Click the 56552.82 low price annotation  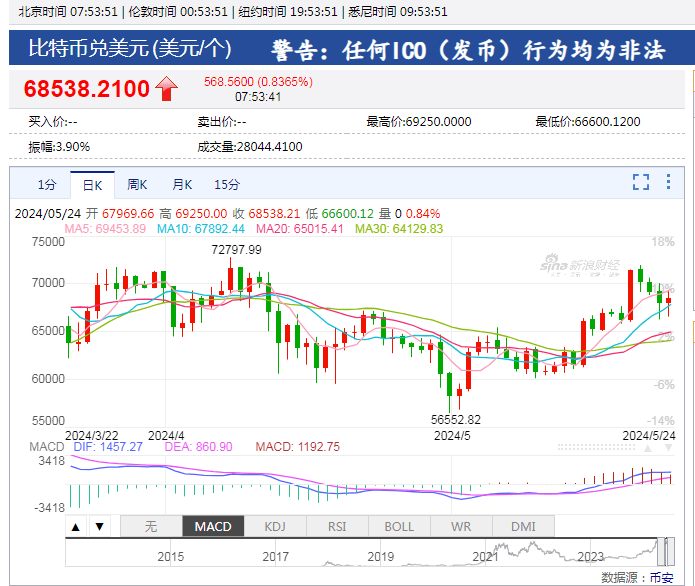coord(456,419)
